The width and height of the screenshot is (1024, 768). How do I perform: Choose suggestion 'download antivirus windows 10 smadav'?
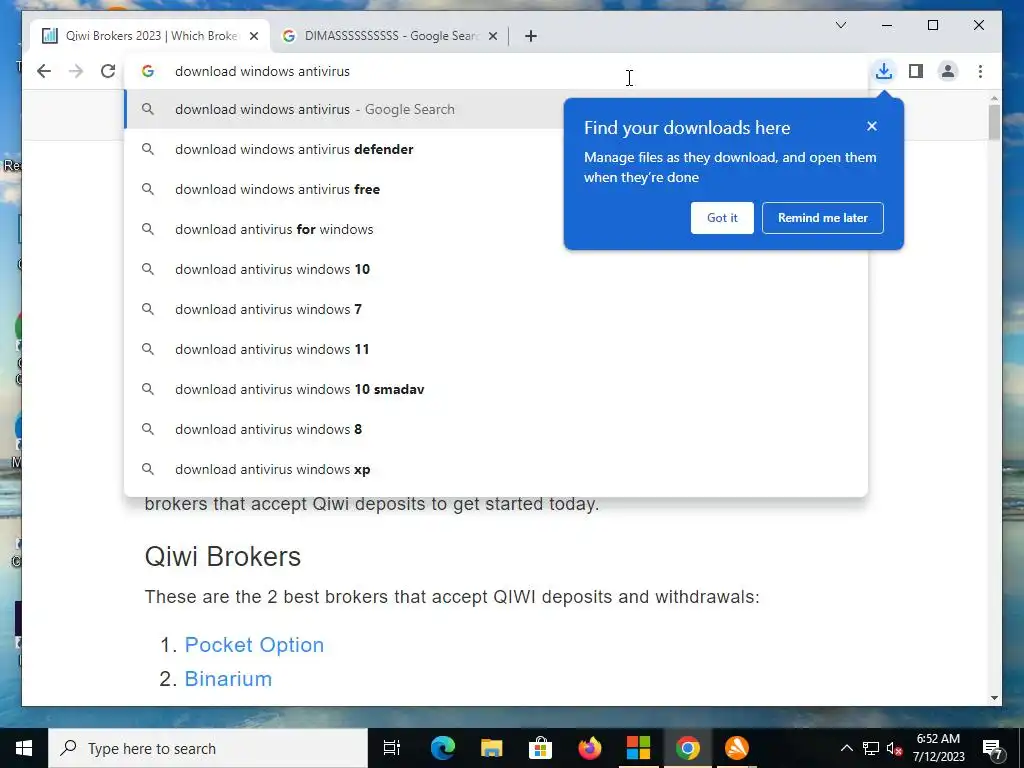[x=496, y=389]
